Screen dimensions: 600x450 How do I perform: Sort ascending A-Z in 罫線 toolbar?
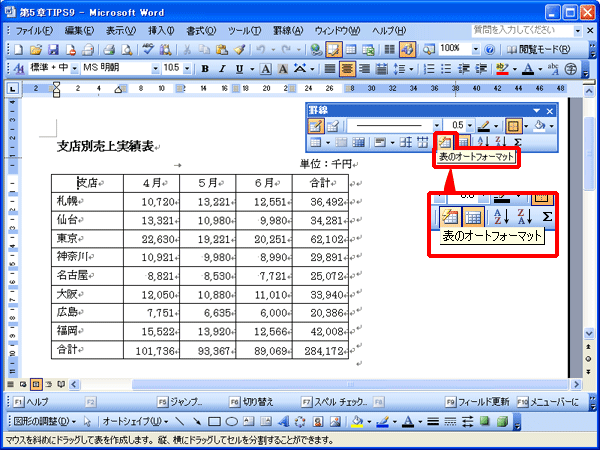point(483,142)
